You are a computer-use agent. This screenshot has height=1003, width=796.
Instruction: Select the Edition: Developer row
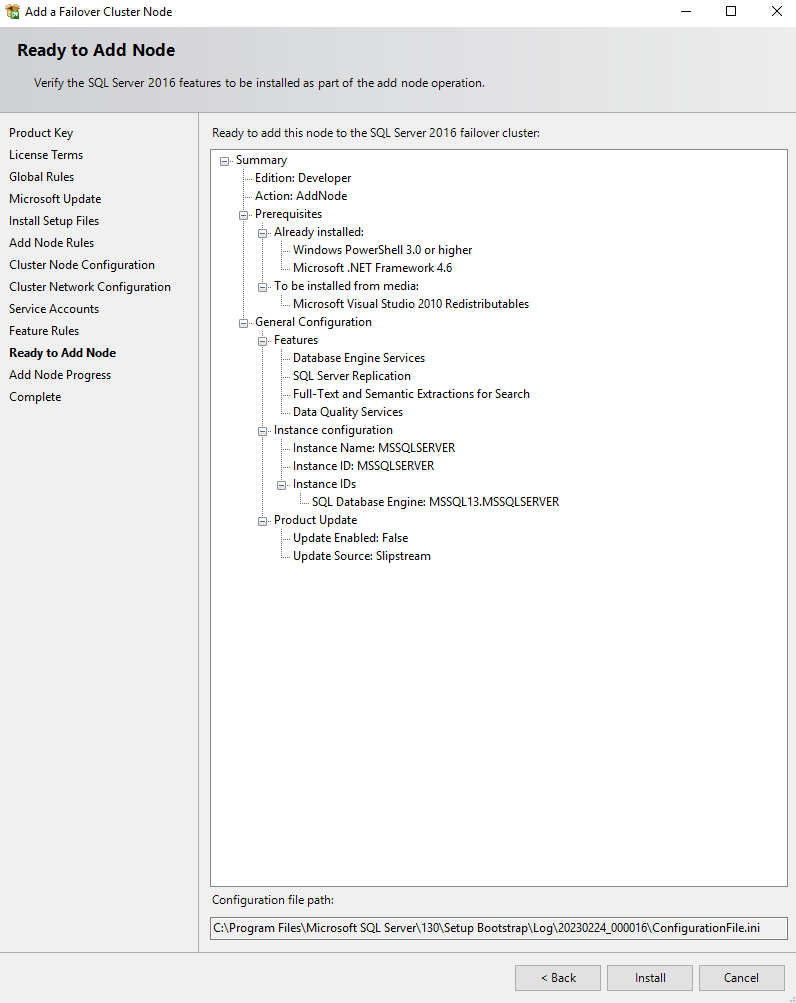(x=303, y=178)
